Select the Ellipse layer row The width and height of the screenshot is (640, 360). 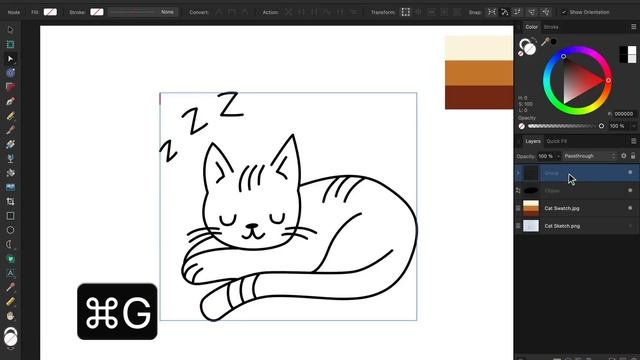[x=576, y=191]
